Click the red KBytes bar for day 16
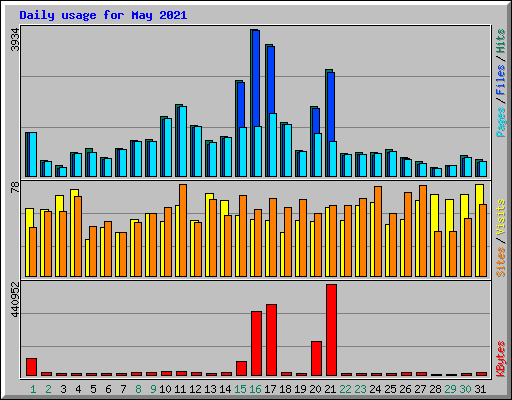Screen dimensions: 512x400 click(x=256, y=344)
